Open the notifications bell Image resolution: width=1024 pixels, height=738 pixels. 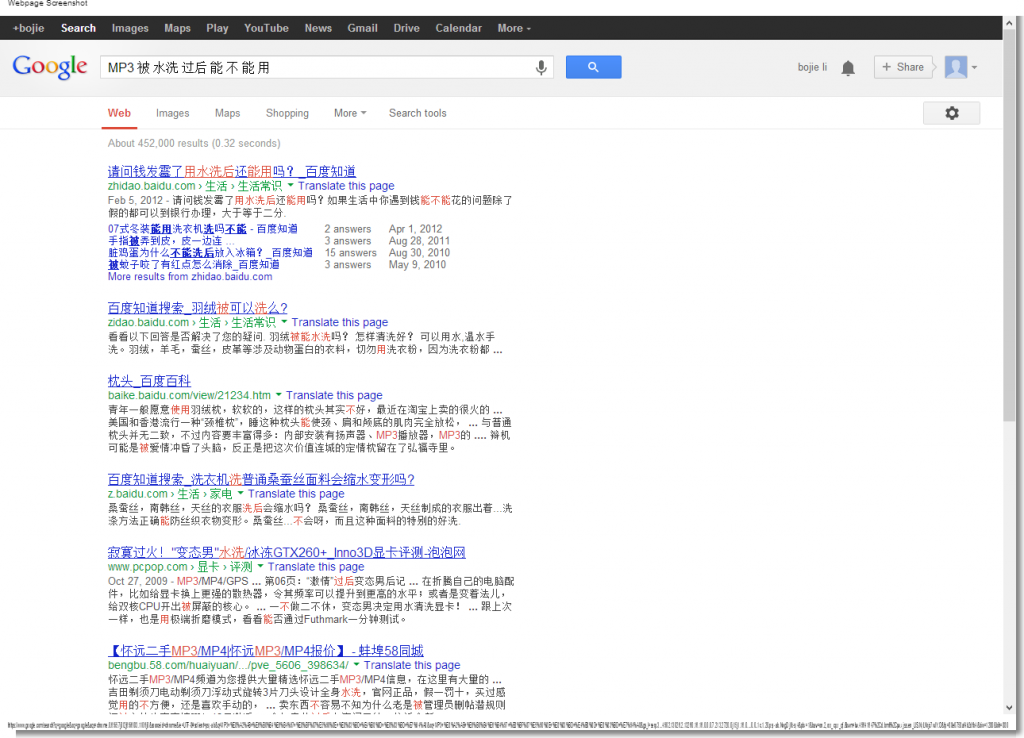click(x=848, y=66)
